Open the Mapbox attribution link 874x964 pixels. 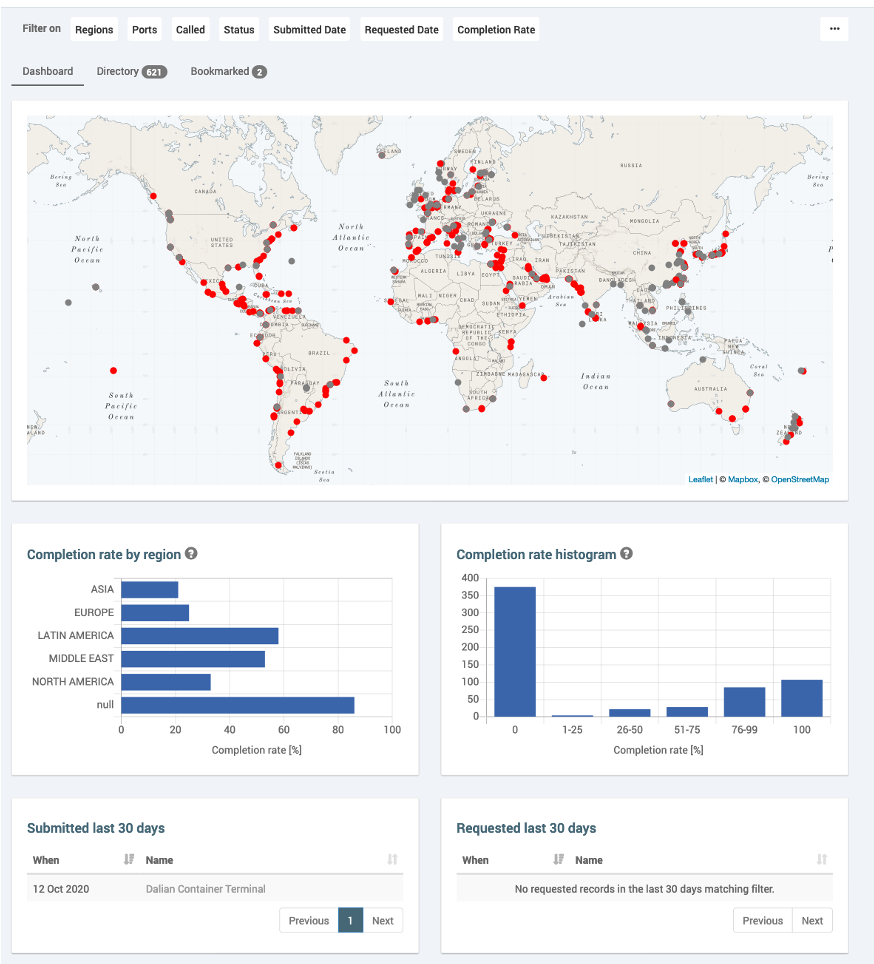[742, 480]
